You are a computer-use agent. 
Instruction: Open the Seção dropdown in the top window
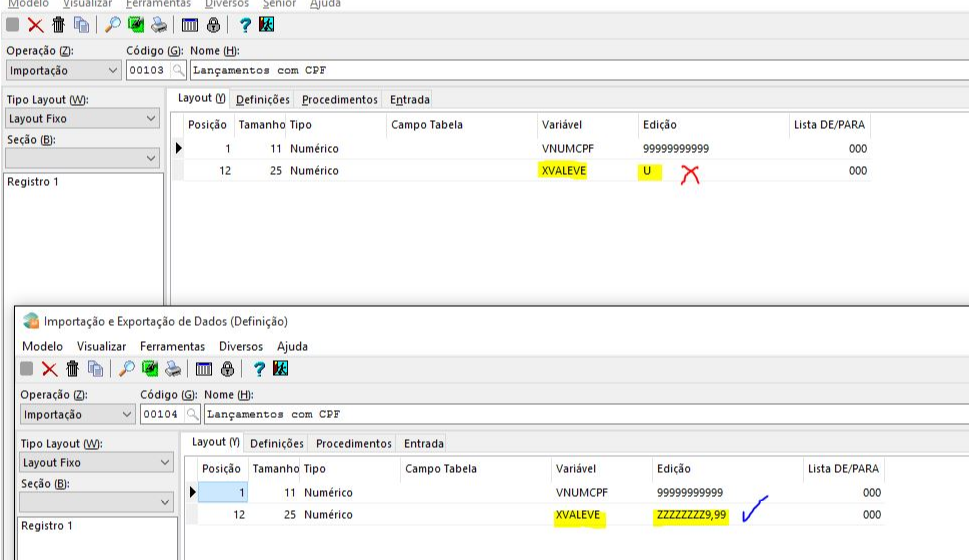coord(151,158)
